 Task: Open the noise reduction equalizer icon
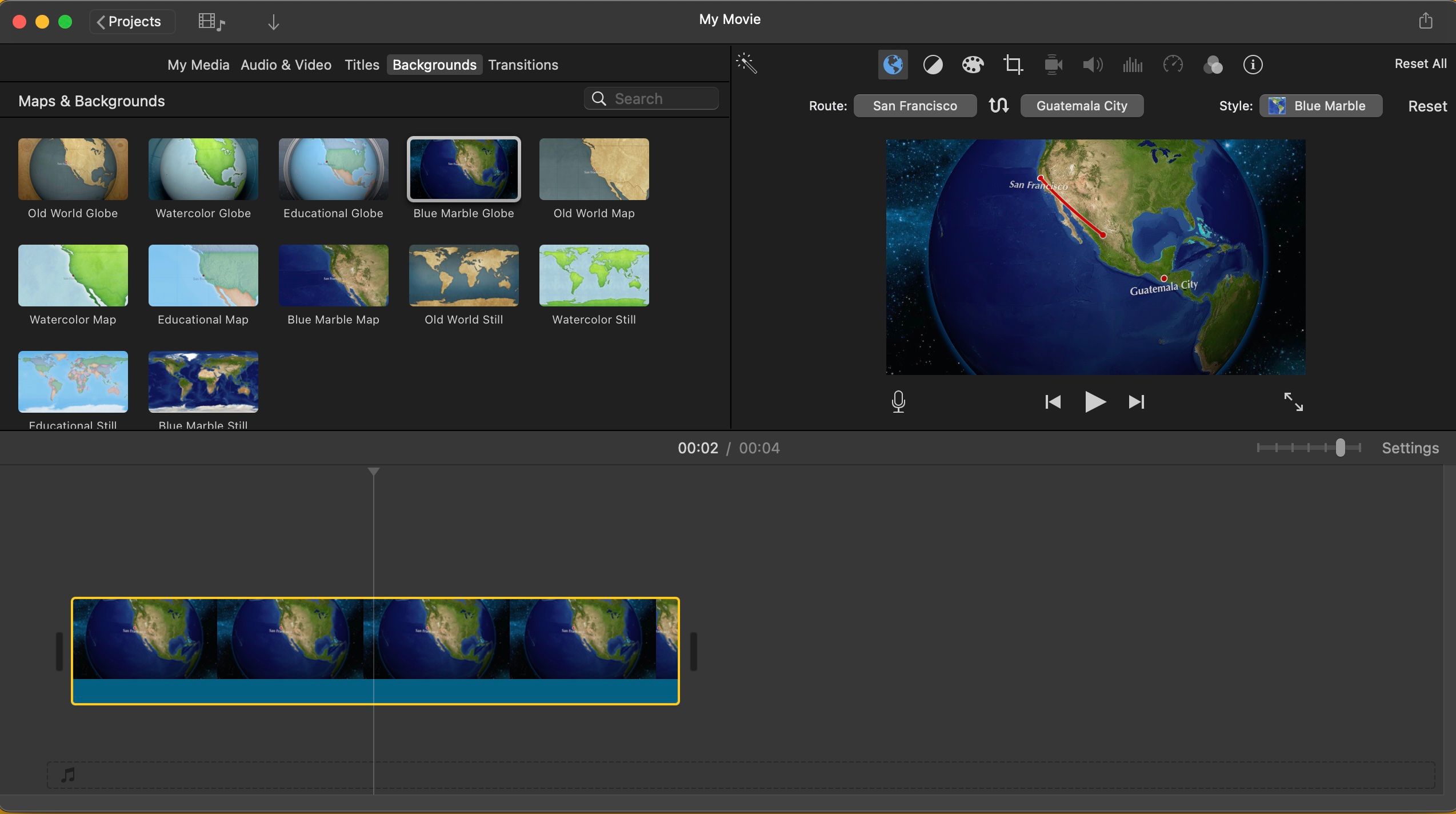click(x=1132, y=65)
